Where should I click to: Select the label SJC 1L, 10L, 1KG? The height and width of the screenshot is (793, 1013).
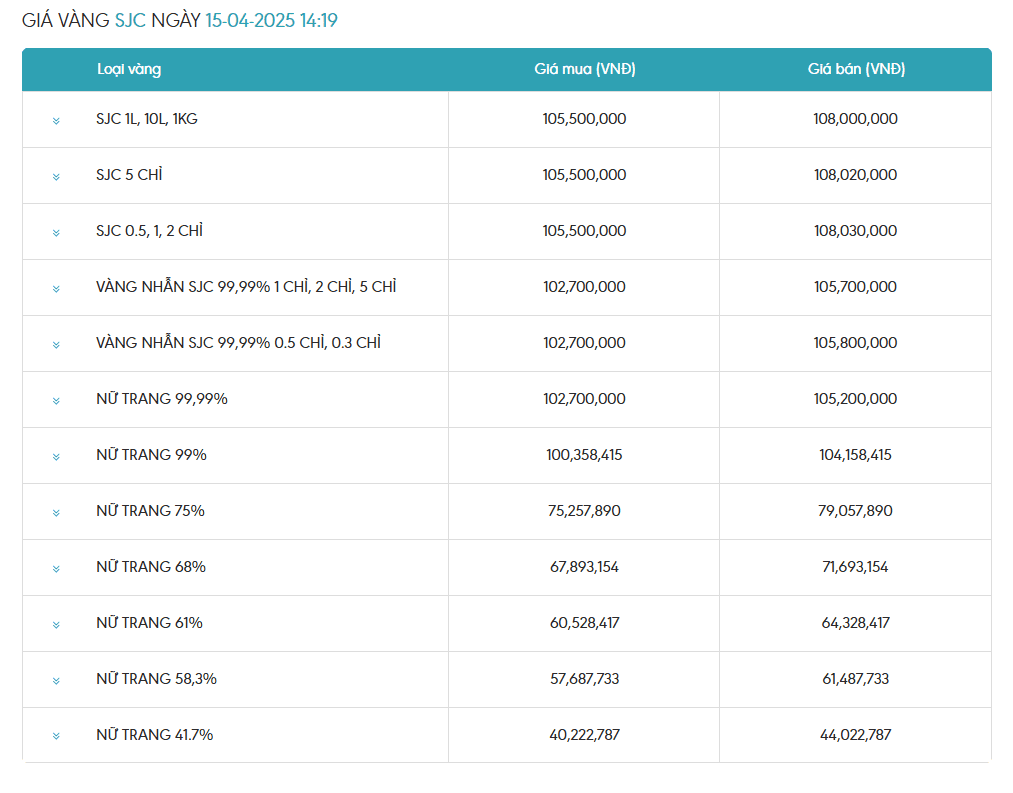(147, 119)
